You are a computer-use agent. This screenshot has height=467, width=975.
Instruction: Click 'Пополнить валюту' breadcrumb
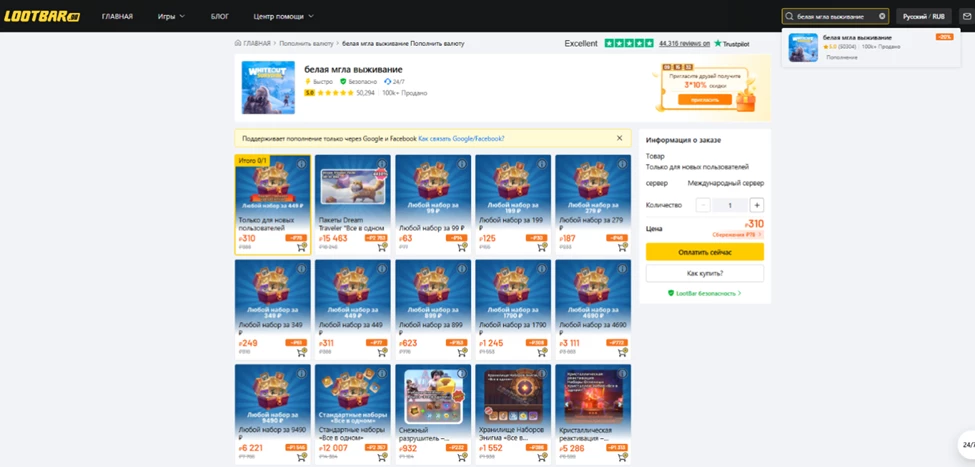click(305, 44)
